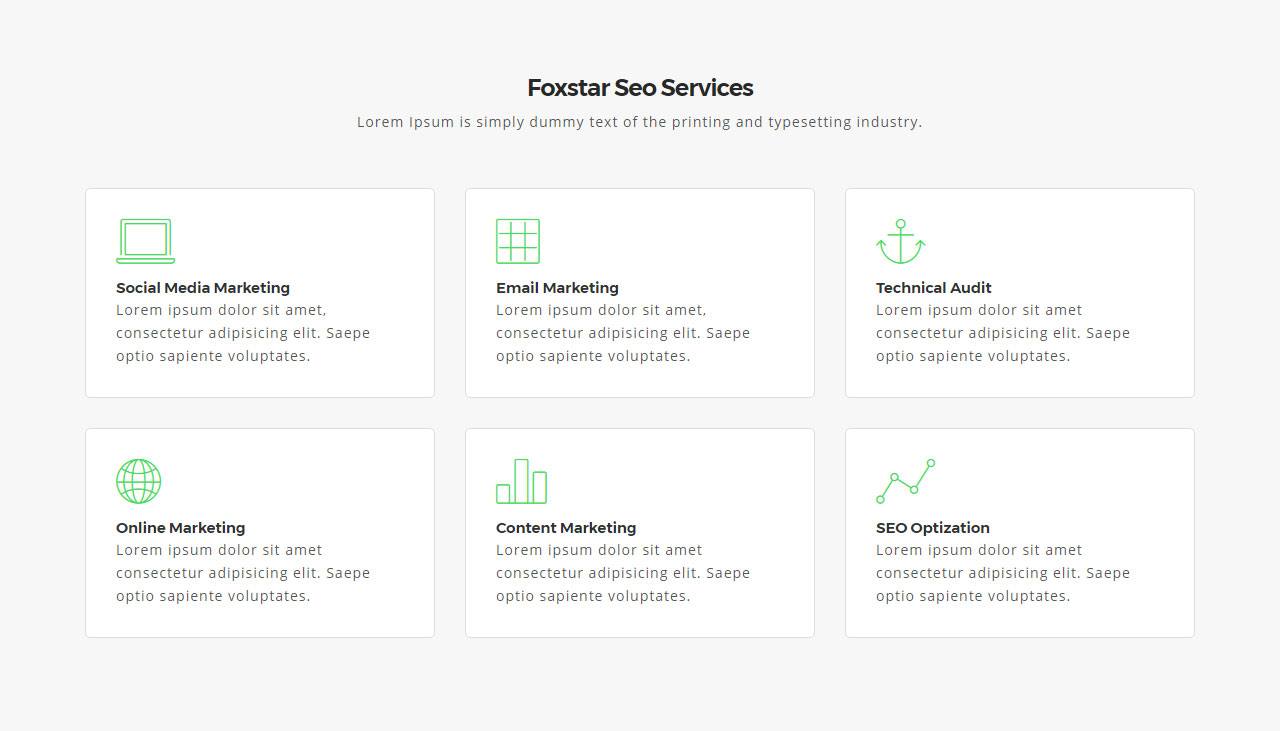This screenshot has width=1280, height=731.
Task: Open the Content Marketing heading
Action: 566,528
